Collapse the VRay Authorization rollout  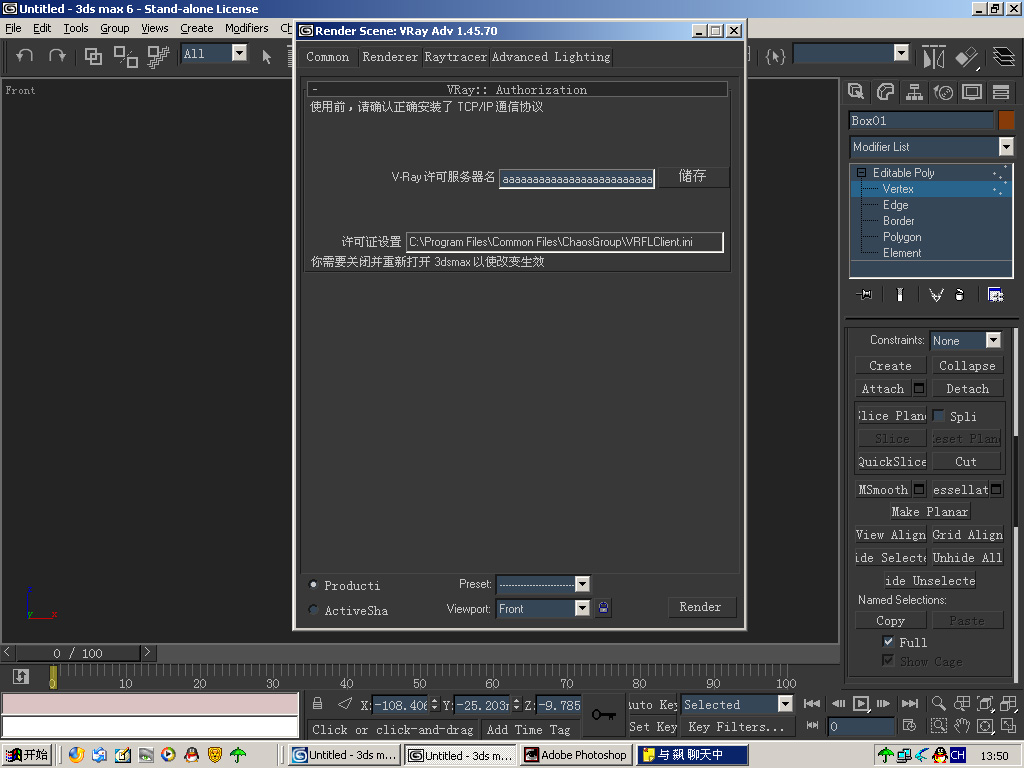[x=519, y=89]
